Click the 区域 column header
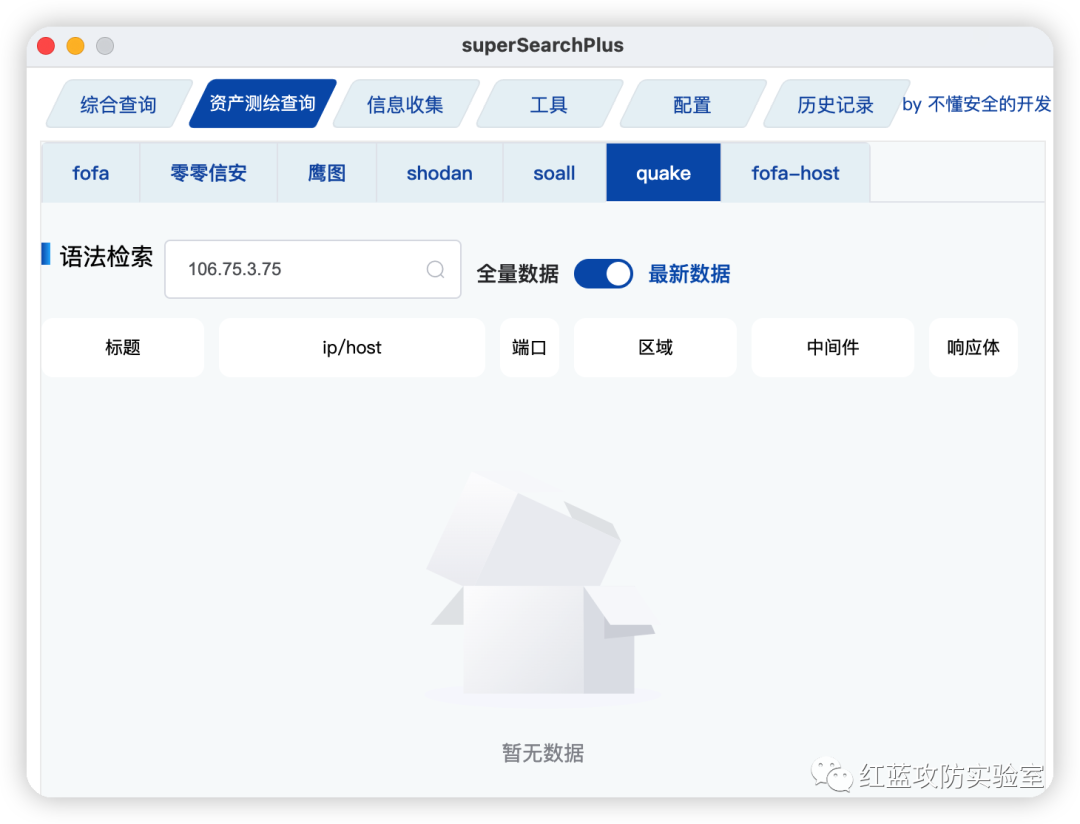The image size is (1080, 824). click(x=655, y=347)
